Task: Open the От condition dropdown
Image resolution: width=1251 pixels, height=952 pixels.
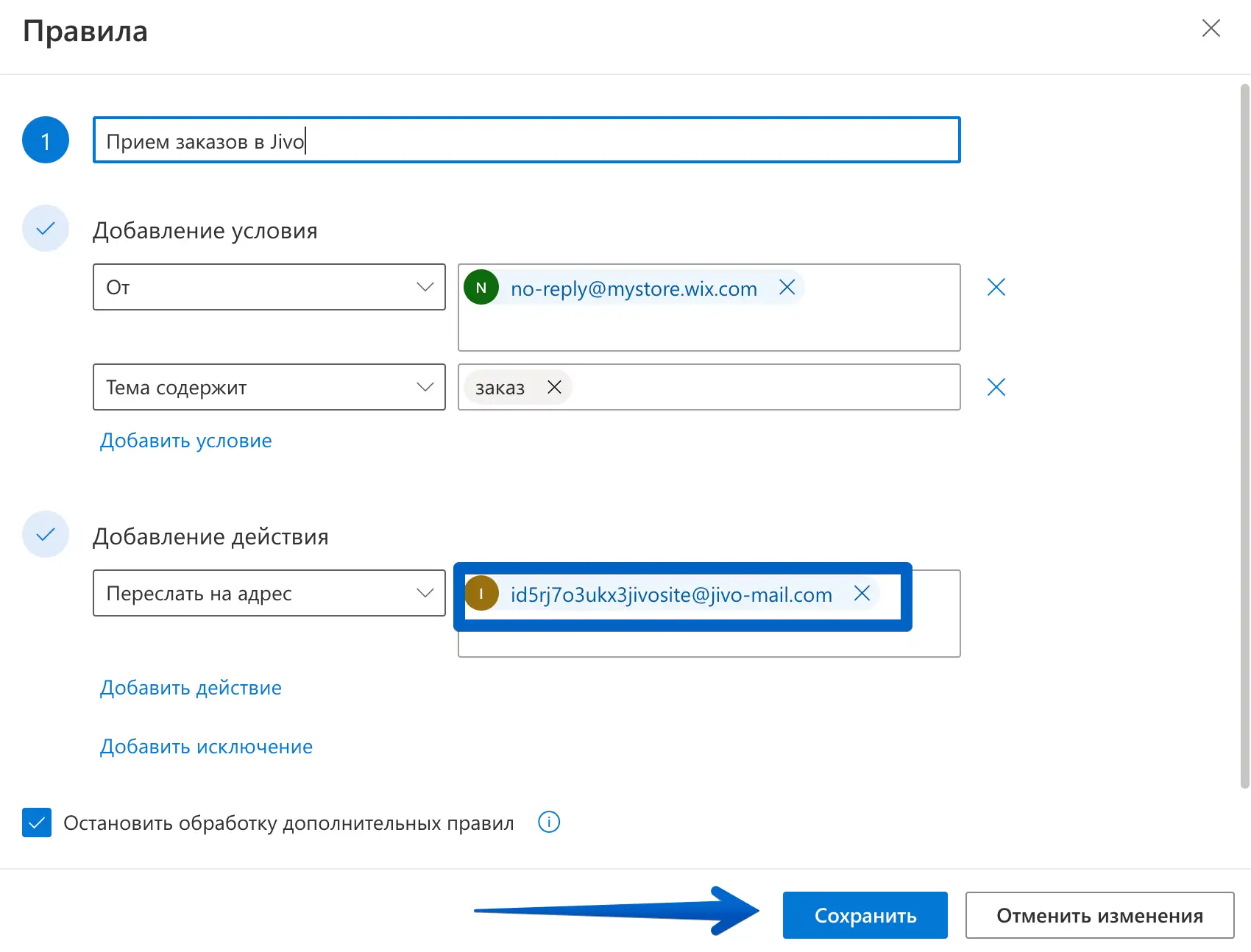Action: (269, 287)
